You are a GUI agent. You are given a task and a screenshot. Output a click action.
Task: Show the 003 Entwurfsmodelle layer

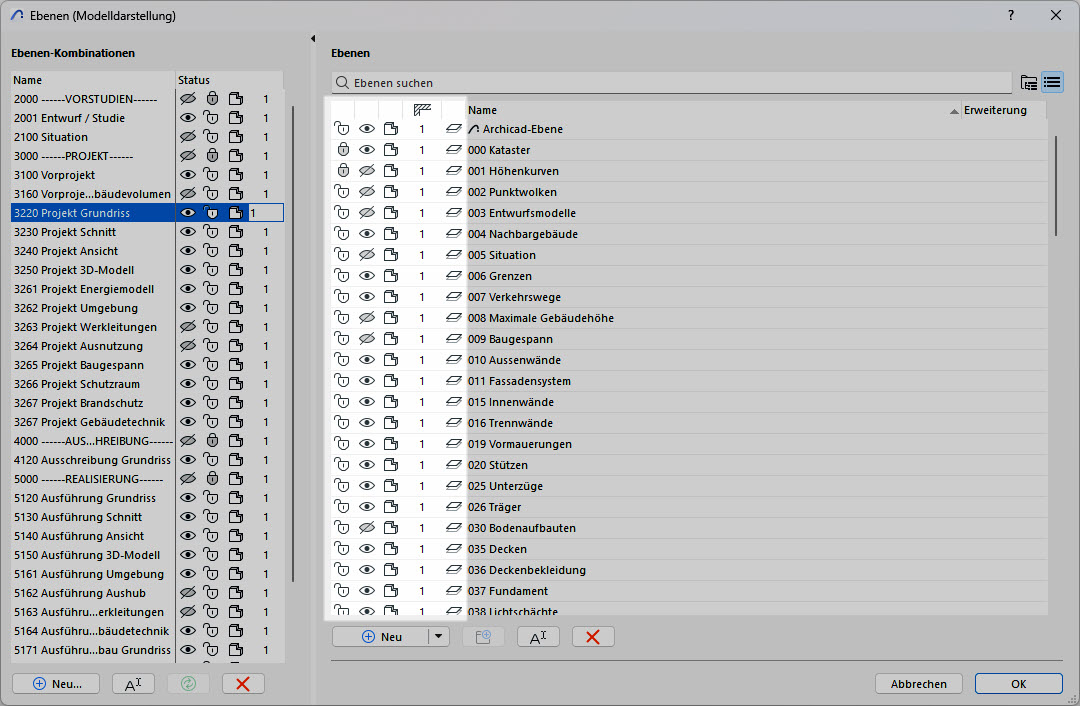click(367, 213)
